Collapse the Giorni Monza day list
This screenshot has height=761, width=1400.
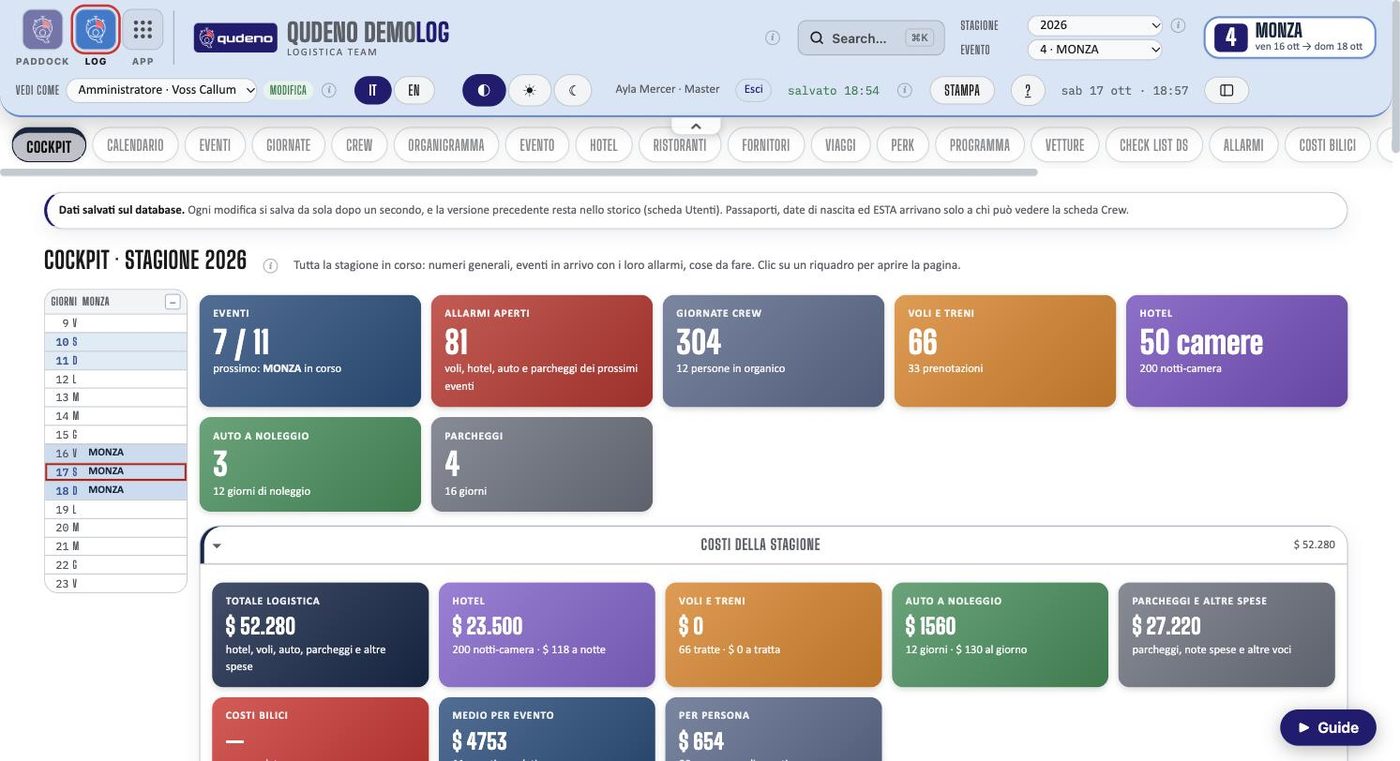[x=173, y=302]
